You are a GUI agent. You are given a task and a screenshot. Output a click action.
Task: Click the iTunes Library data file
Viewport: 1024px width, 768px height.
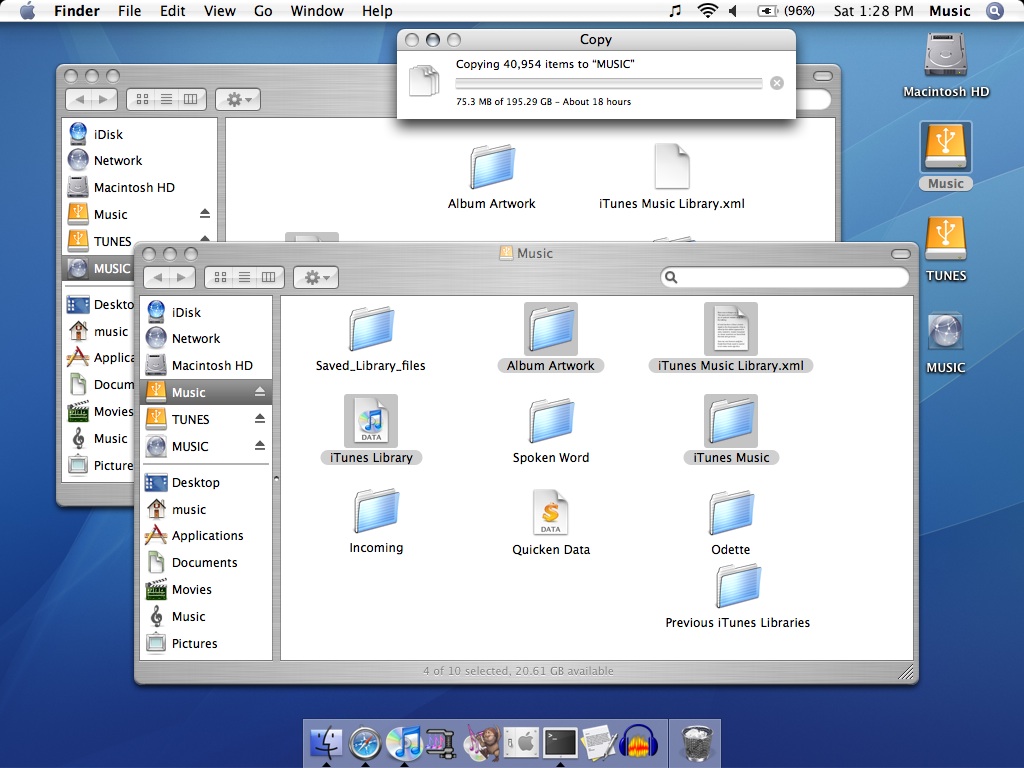371,421
